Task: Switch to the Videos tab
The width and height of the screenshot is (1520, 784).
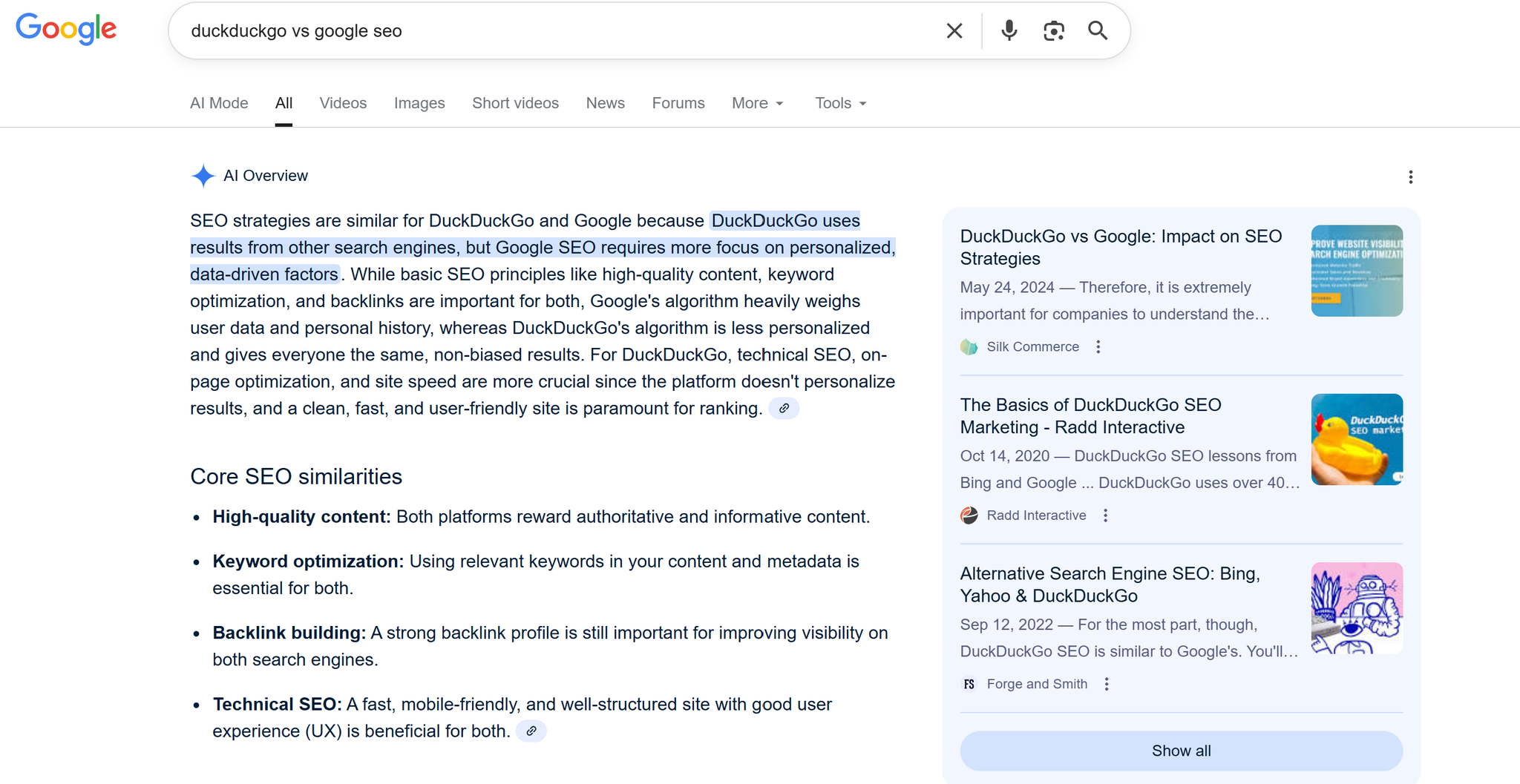Action: point(343,103)
